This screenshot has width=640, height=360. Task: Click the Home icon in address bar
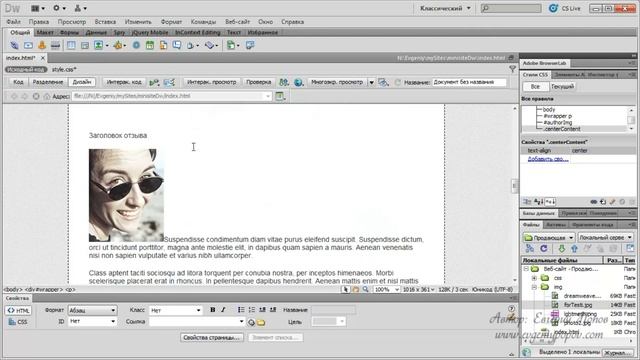pyautogui.click(x=47, y=96)
